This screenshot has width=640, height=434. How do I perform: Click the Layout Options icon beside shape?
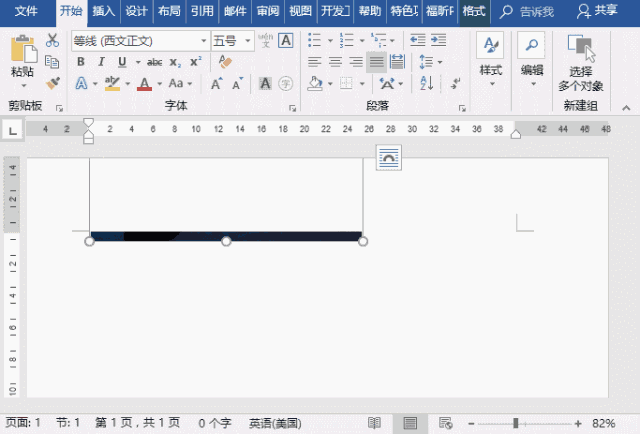(388, 157)
